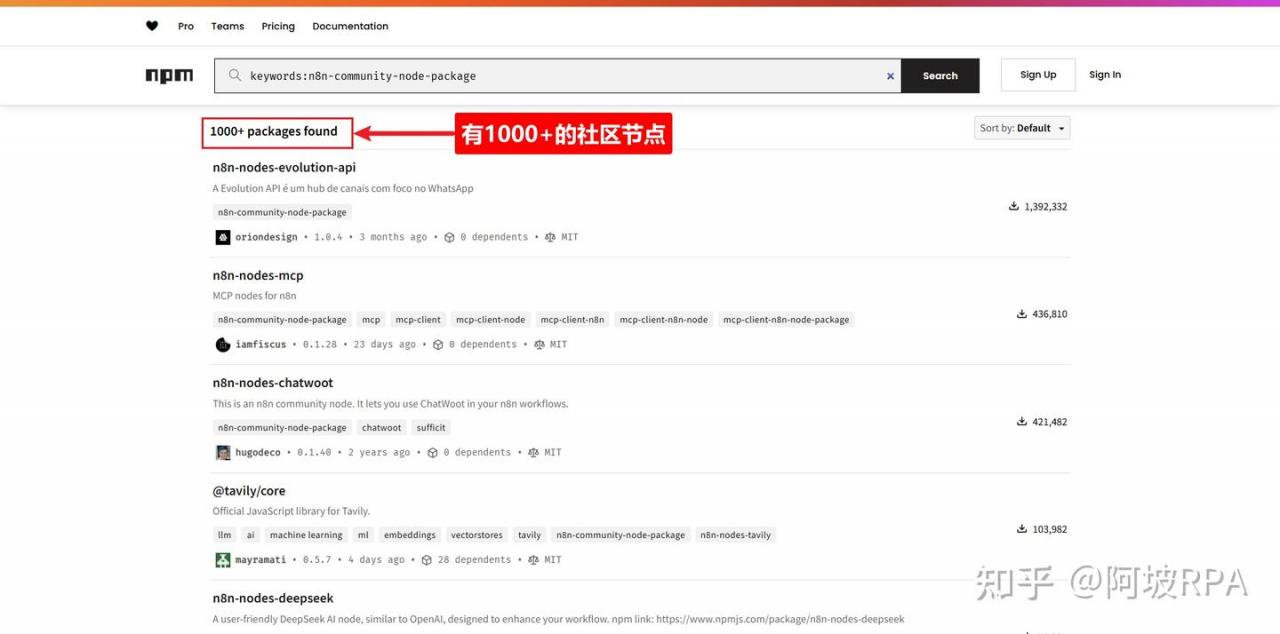Image resolution: width=1280 pixels, height=634 pixels.
Task: Click the chatwoot keyword tag
Action: [x=381, y=428]
